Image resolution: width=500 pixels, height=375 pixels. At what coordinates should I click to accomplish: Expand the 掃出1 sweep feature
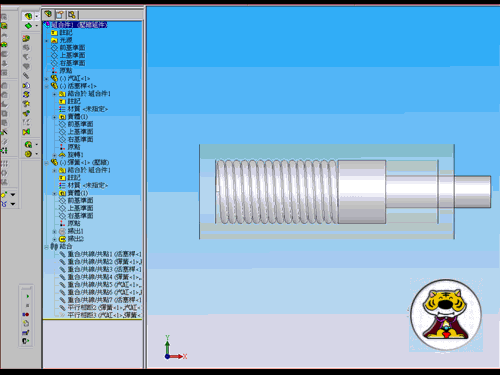coord(55,232)
